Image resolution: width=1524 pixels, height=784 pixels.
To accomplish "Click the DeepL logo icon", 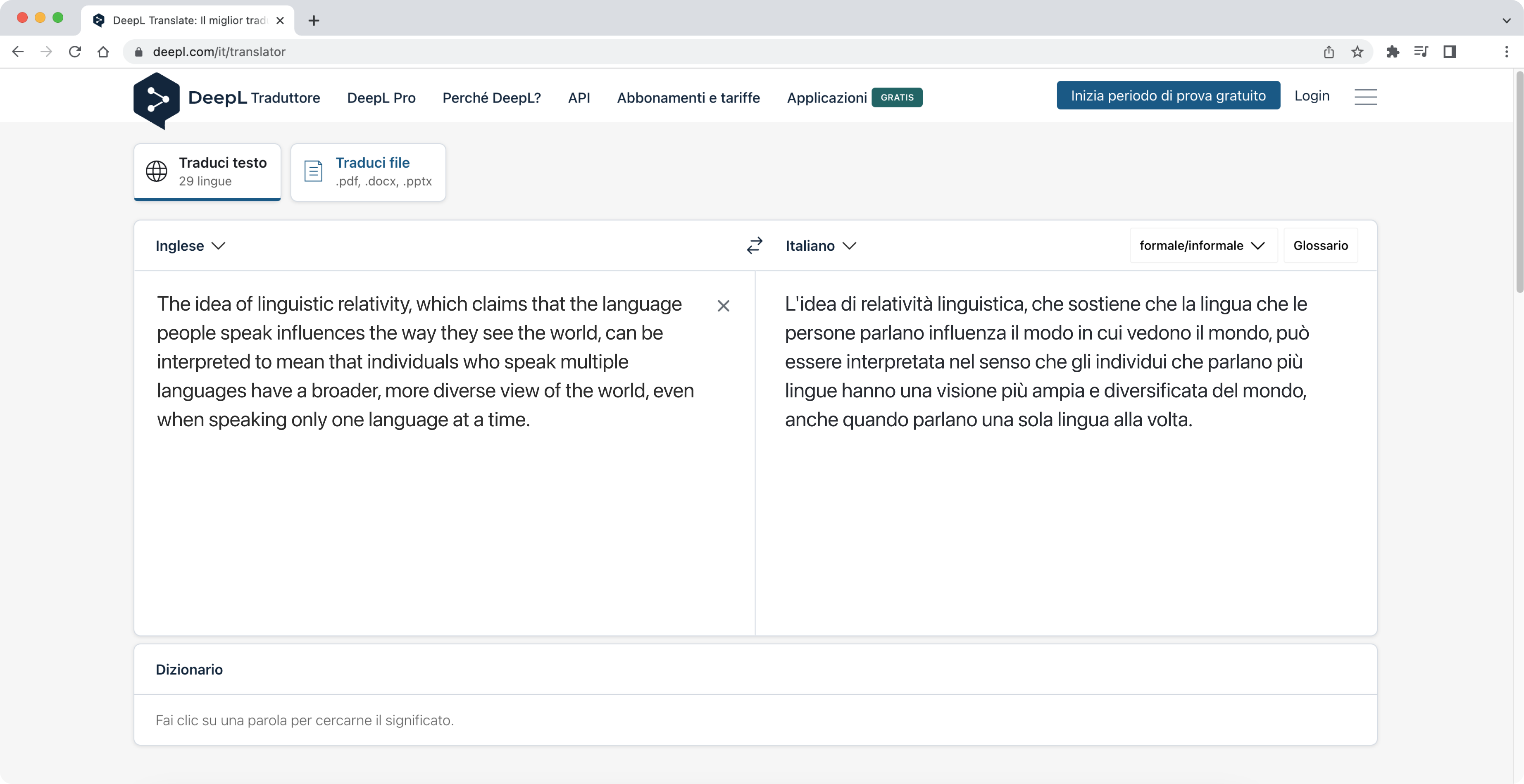I will 156,99.
